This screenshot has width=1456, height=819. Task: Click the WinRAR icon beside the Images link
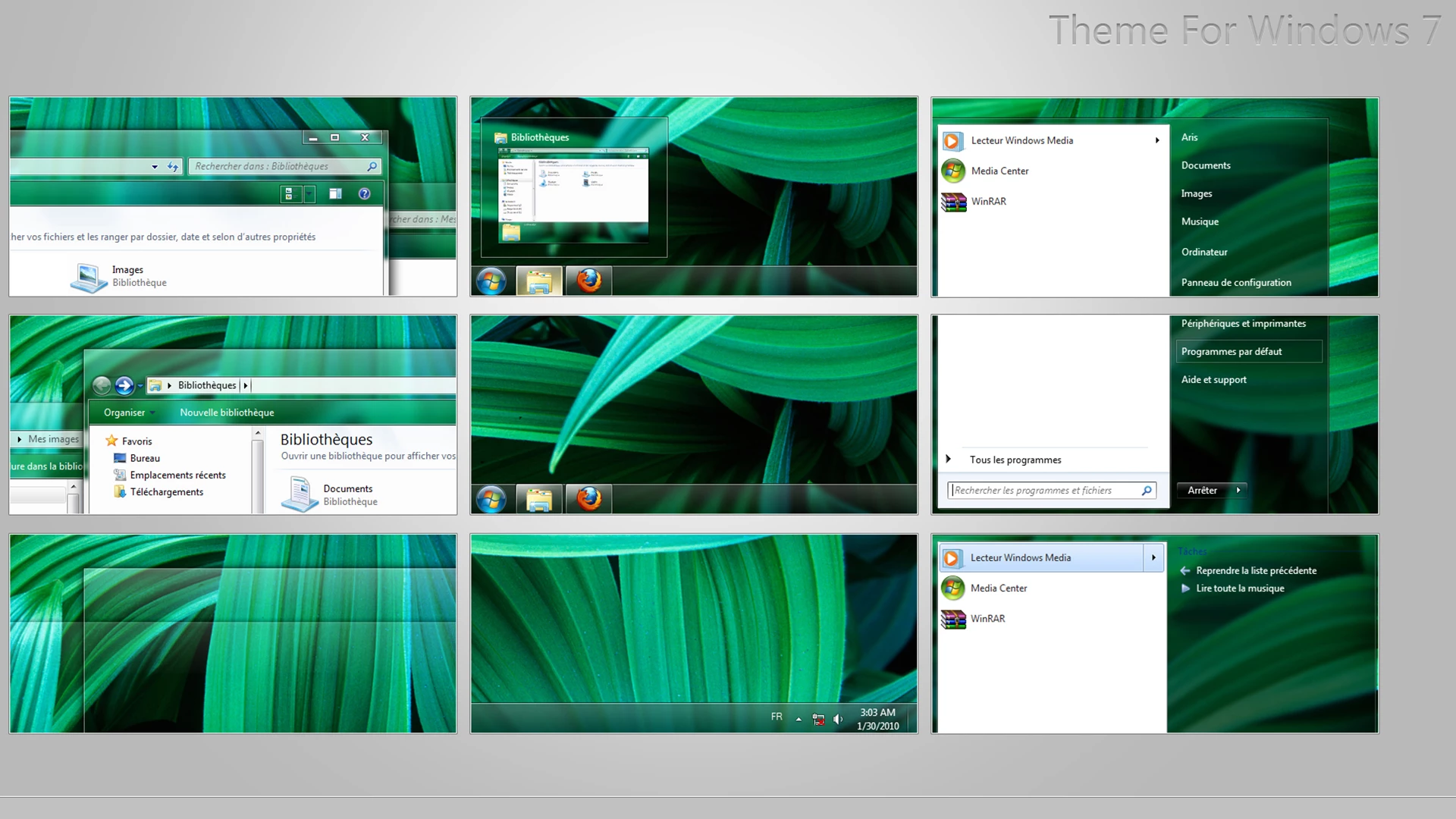[953, 202]
